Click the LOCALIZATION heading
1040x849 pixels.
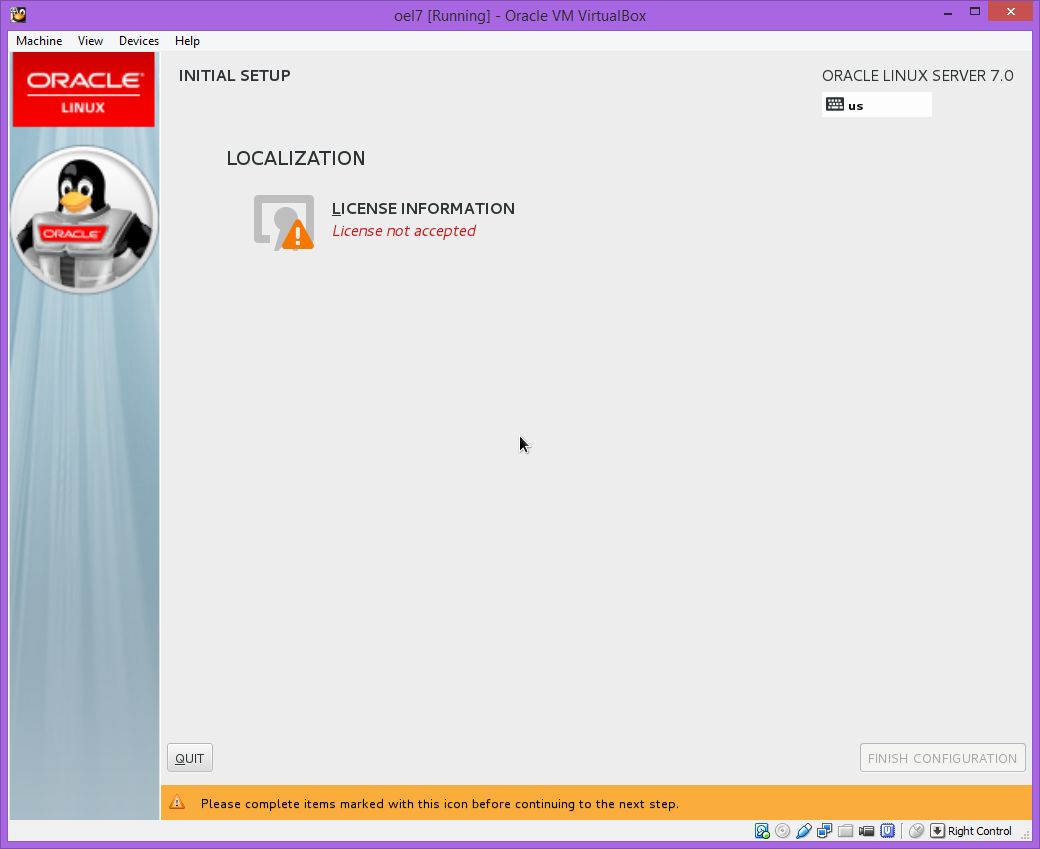coord(296,158)
